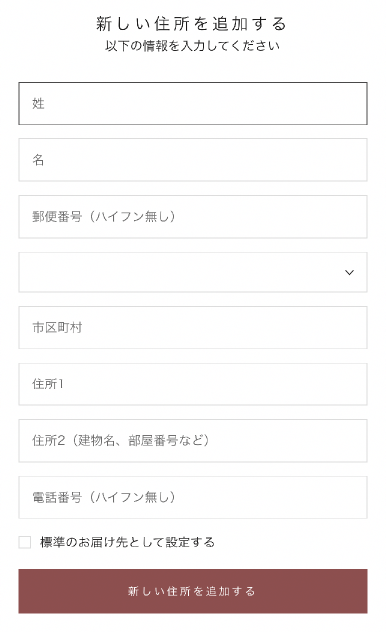
Task: Click the 以下の情報を入力してください subtitle text
Action: click(192, 46)
